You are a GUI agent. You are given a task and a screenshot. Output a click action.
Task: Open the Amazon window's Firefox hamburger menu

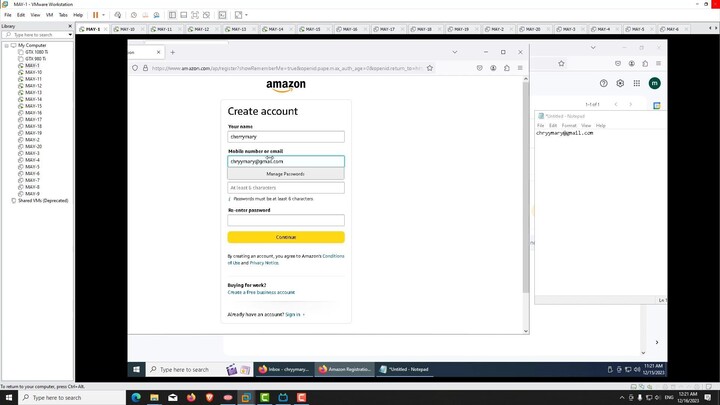[520, 68]
